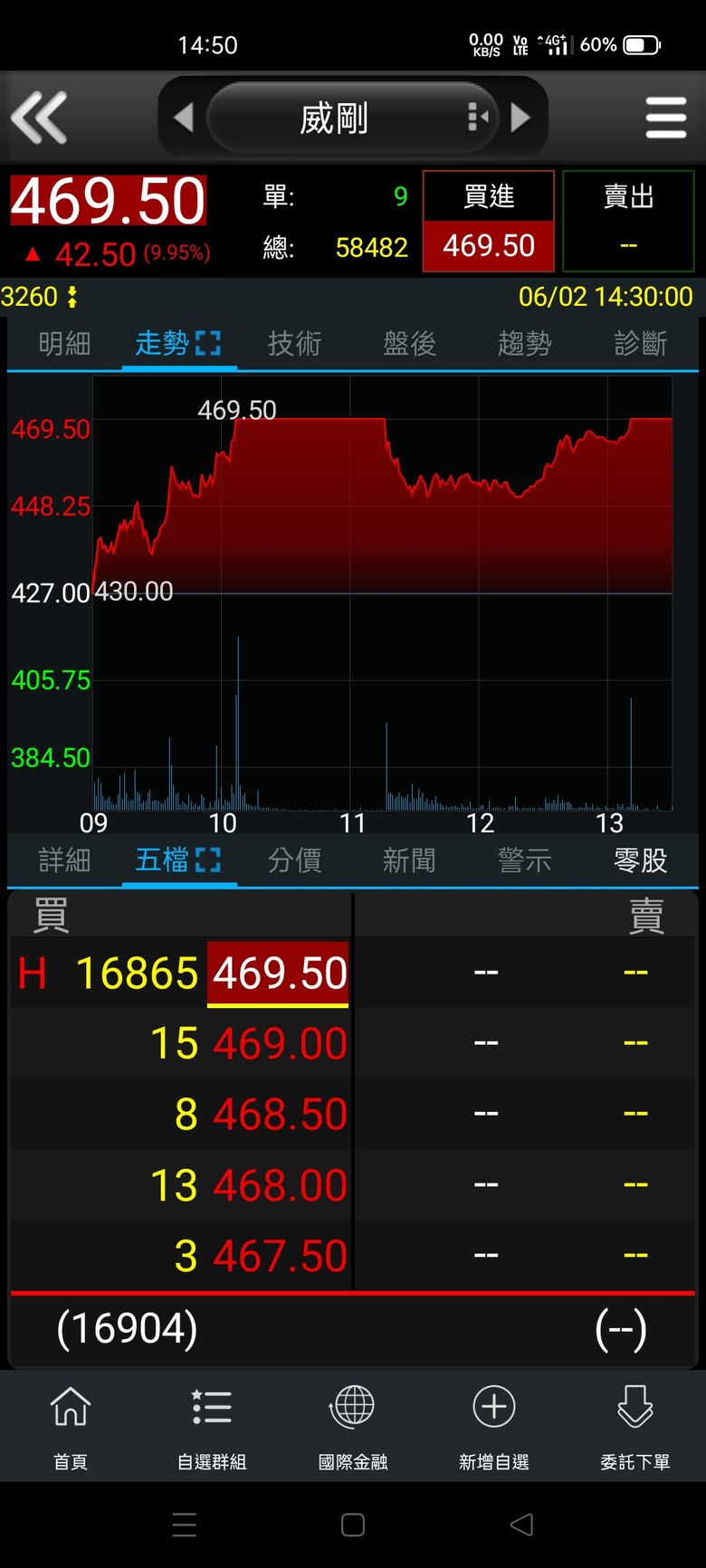Screen dimensions: 706x1568
Task: Switch to the 技術 tab
Action: (x=294, y=344)
